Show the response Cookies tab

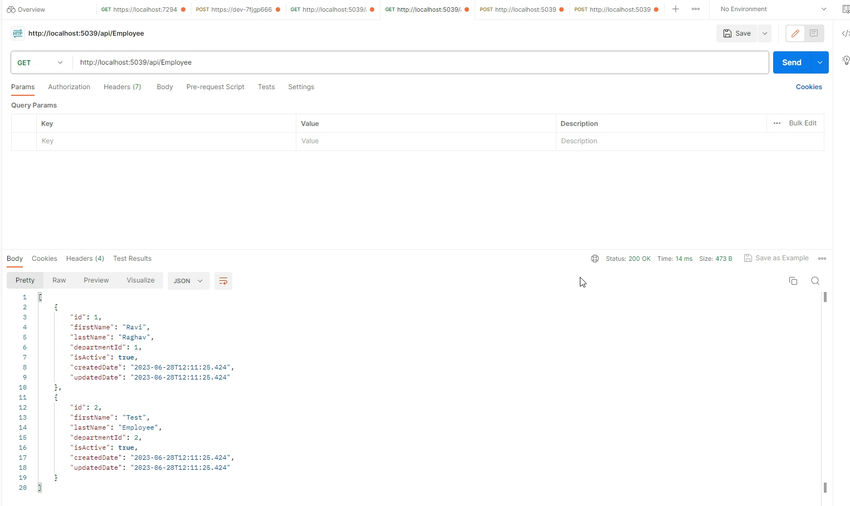click(44, 259)
